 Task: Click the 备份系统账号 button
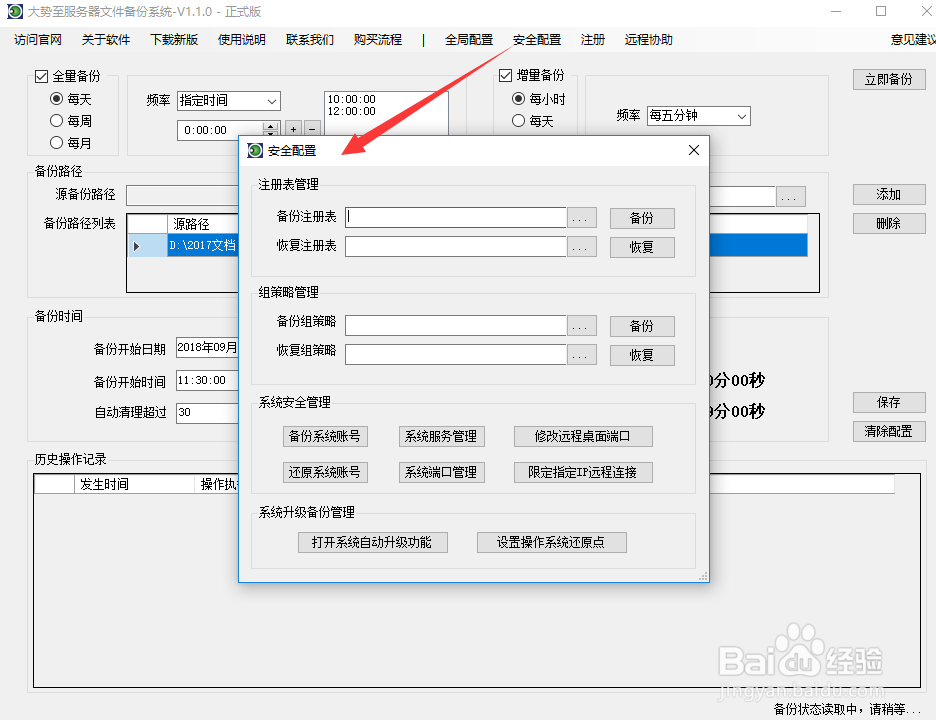click(x=325, y=436)
